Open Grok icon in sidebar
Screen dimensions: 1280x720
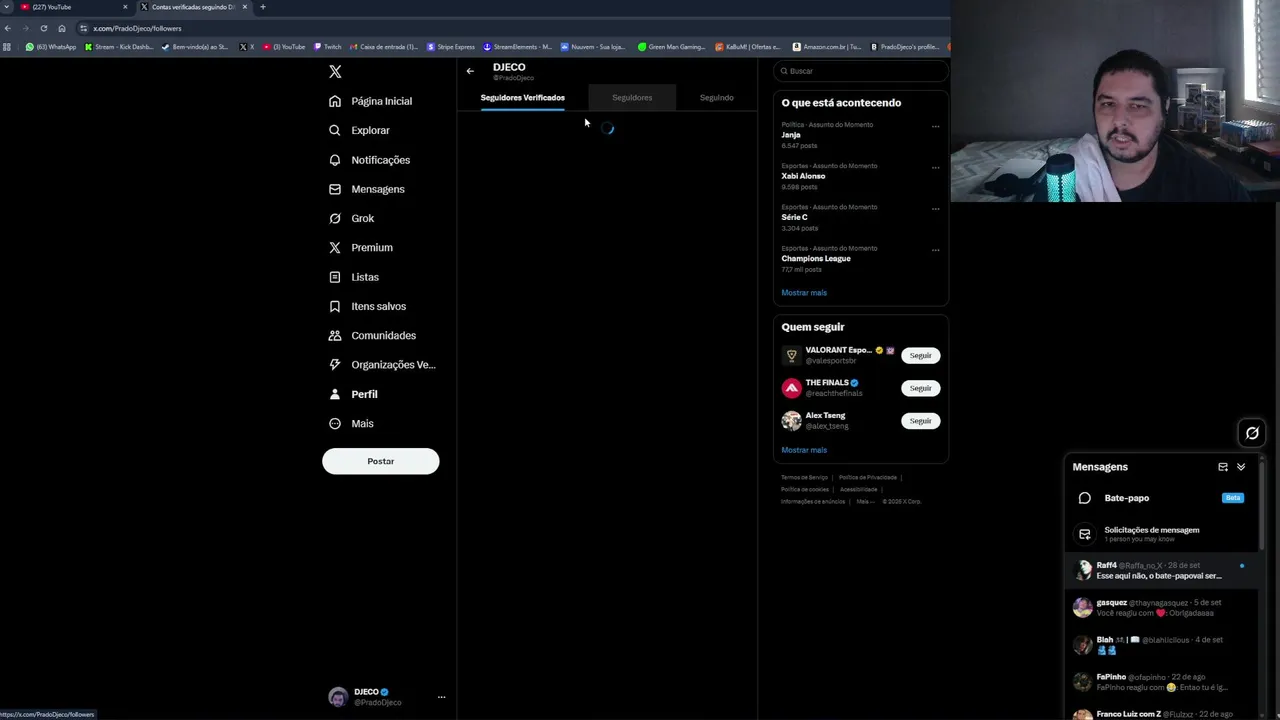click(x=335, y=218)
